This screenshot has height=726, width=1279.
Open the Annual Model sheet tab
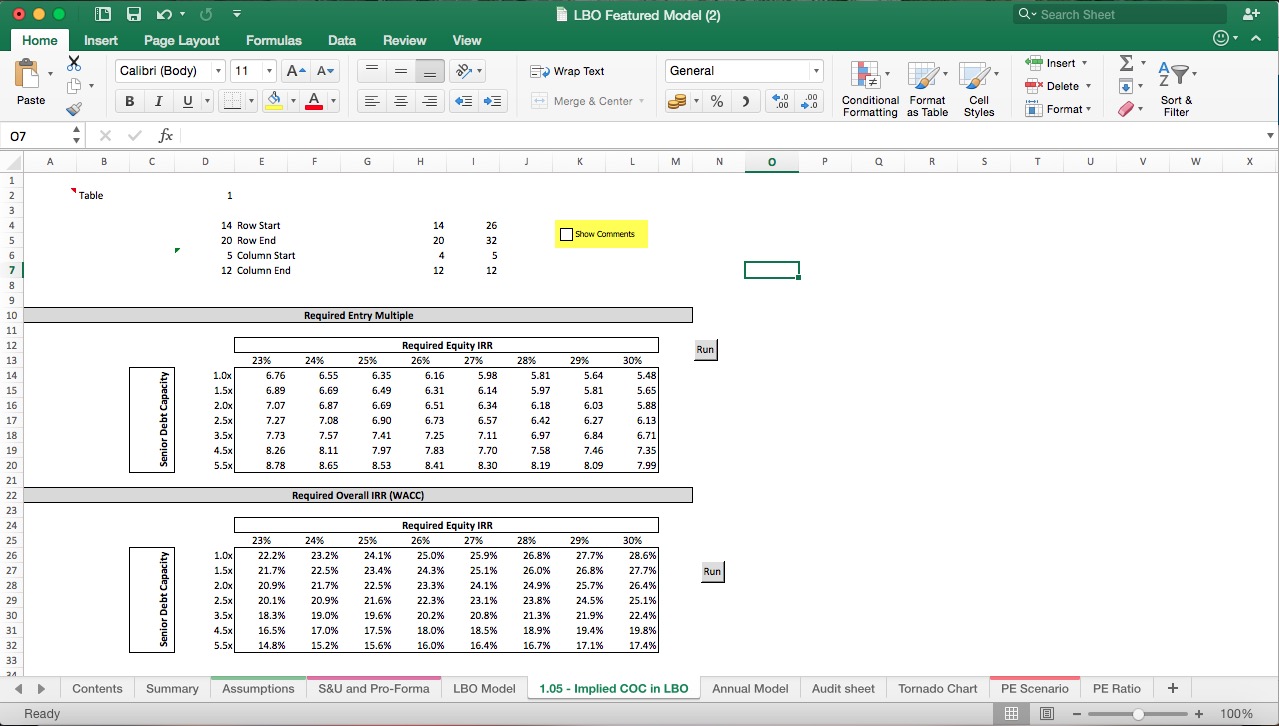[748, 688]
